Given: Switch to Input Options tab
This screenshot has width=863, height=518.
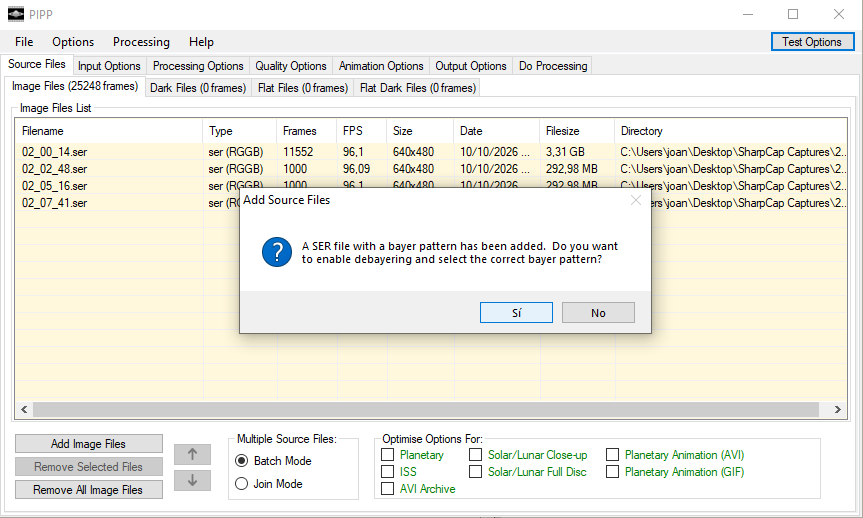Looking at the screenshot, I should 109,66.
